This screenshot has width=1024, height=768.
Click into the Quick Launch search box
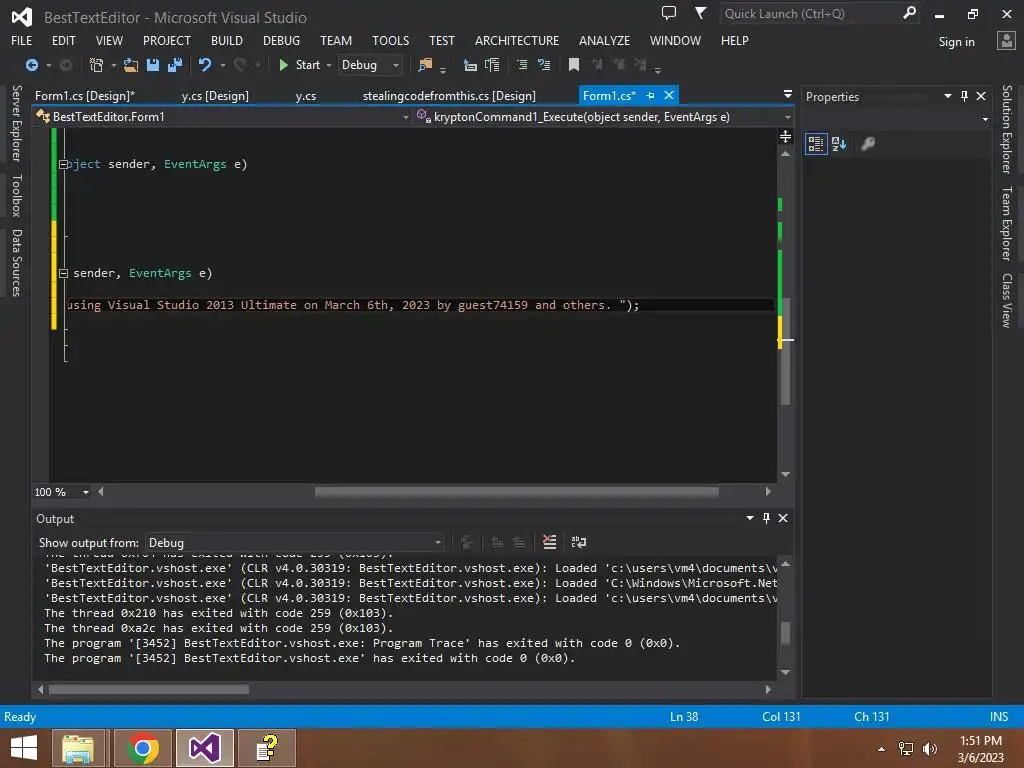[x=810, y=14]
